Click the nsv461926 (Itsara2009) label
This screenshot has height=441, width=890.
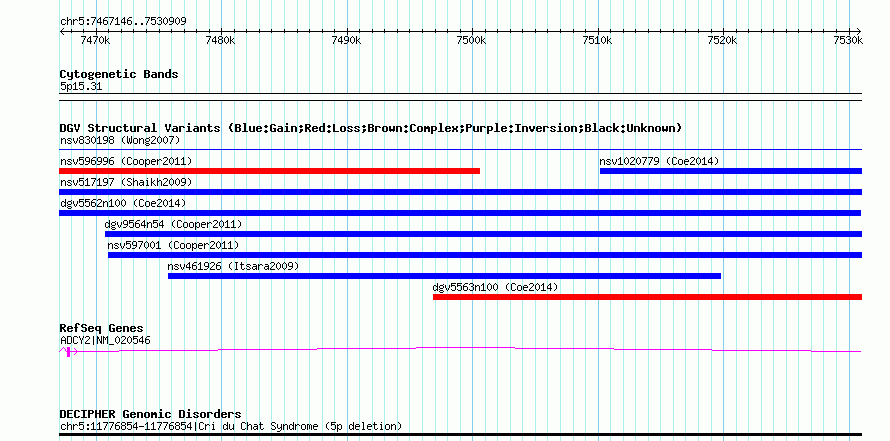pos(233,266)
